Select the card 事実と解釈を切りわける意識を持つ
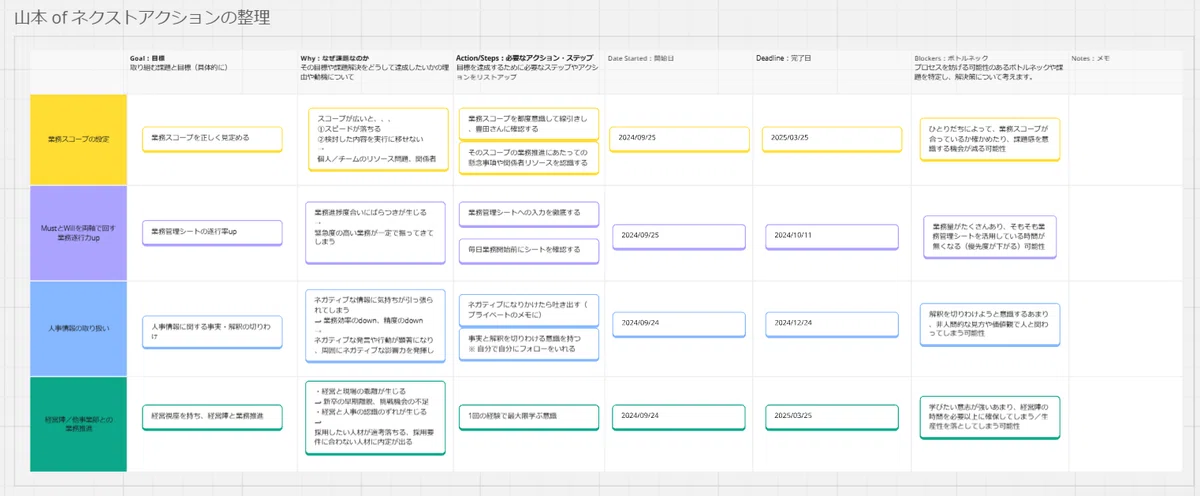 pos(529,344)
